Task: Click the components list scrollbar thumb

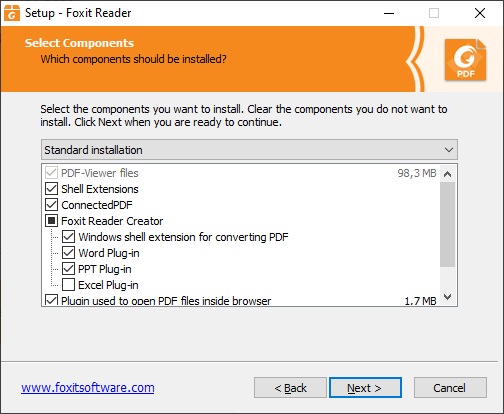Action: (448, 224)
